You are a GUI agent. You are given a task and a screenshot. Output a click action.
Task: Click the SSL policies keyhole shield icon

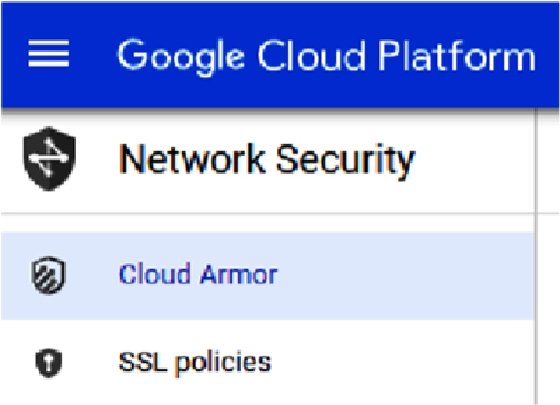tap(49, 362)
